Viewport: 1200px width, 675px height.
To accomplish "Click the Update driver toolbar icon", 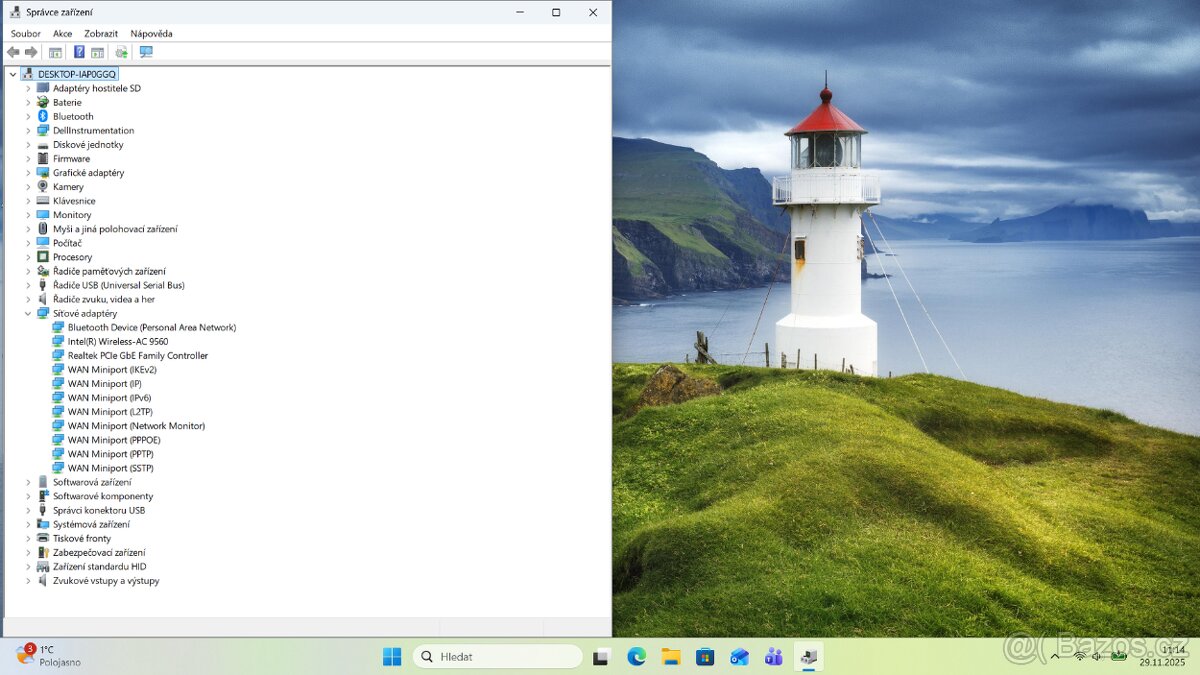I will pyautogui.click(x=121, y=52).
